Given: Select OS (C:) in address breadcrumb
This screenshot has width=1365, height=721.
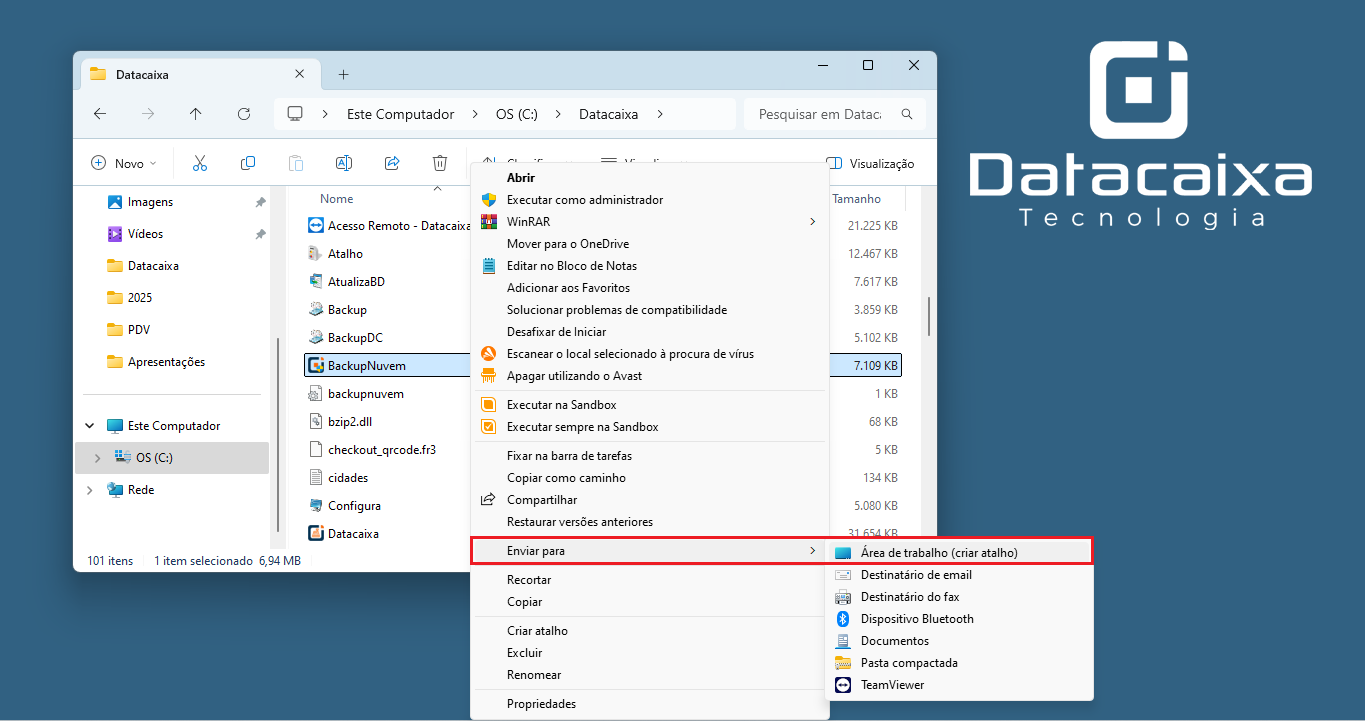Looking at the screenshot, I should 517,114.
